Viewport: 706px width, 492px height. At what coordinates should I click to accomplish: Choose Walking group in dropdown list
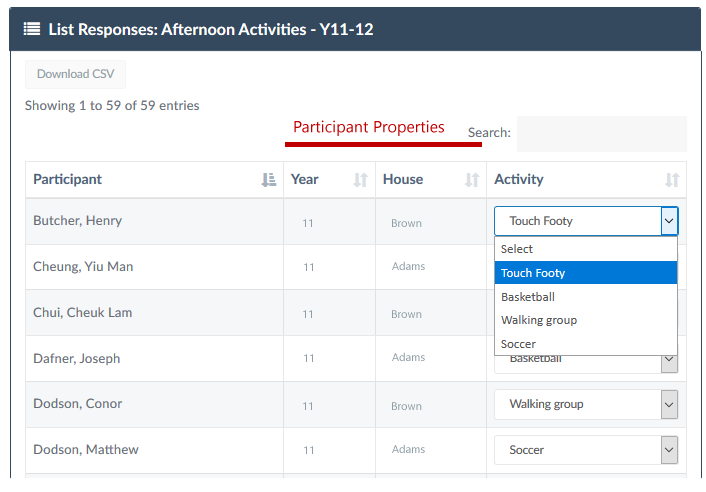tap(586, 320)
